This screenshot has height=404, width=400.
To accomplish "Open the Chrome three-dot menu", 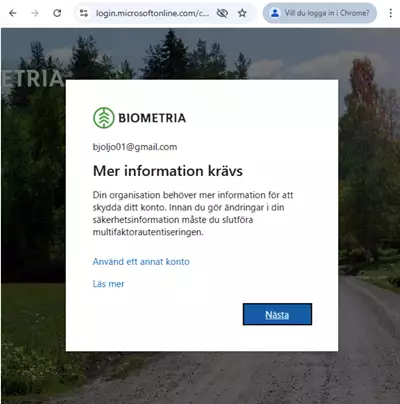I will [x=390, y=13].
